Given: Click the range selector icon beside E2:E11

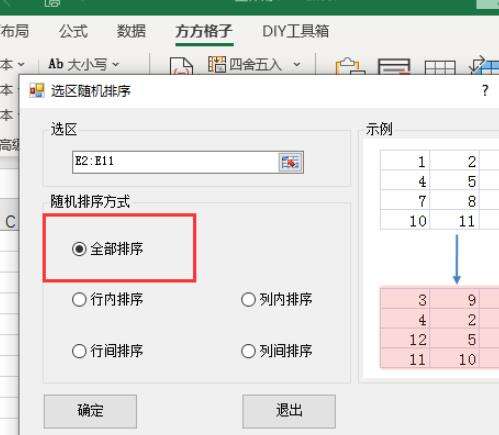Looking at the screenshot, I should [291, 162].
